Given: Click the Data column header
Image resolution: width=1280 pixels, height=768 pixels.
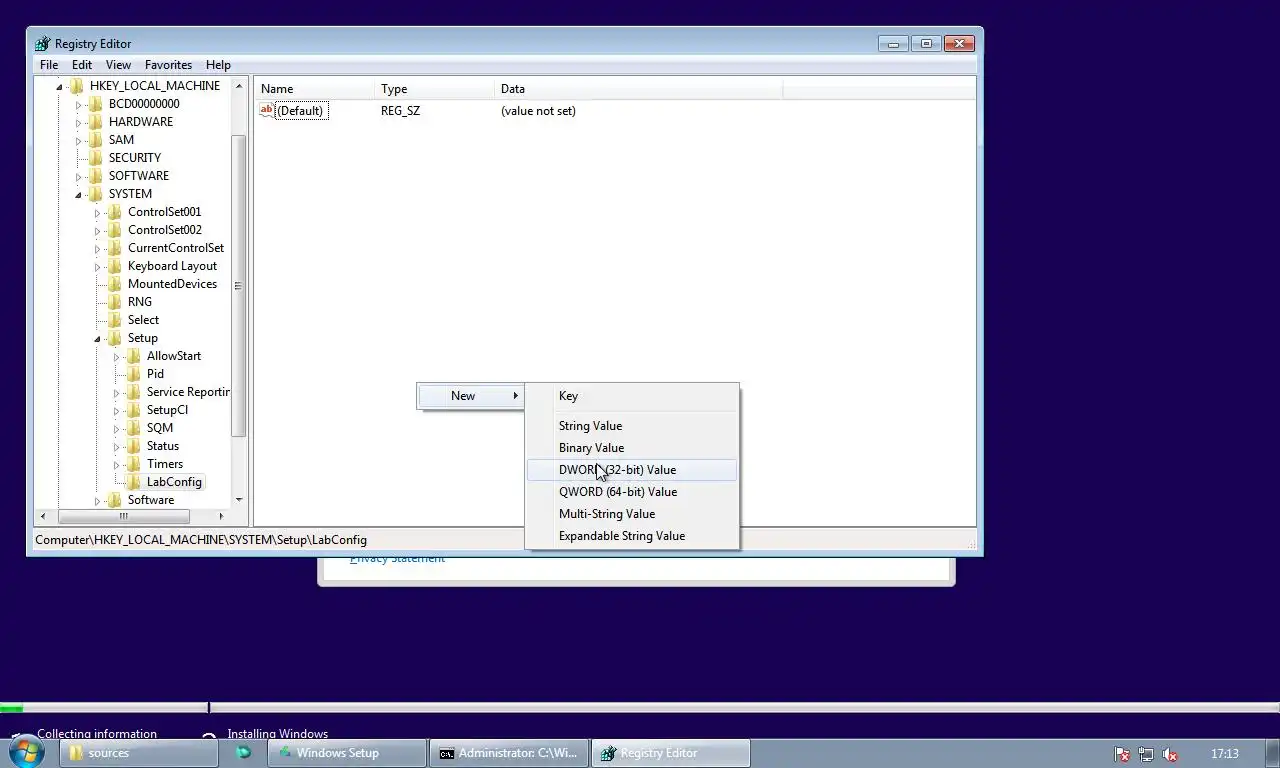Looking at the screenshot, I should pos(638,89).
